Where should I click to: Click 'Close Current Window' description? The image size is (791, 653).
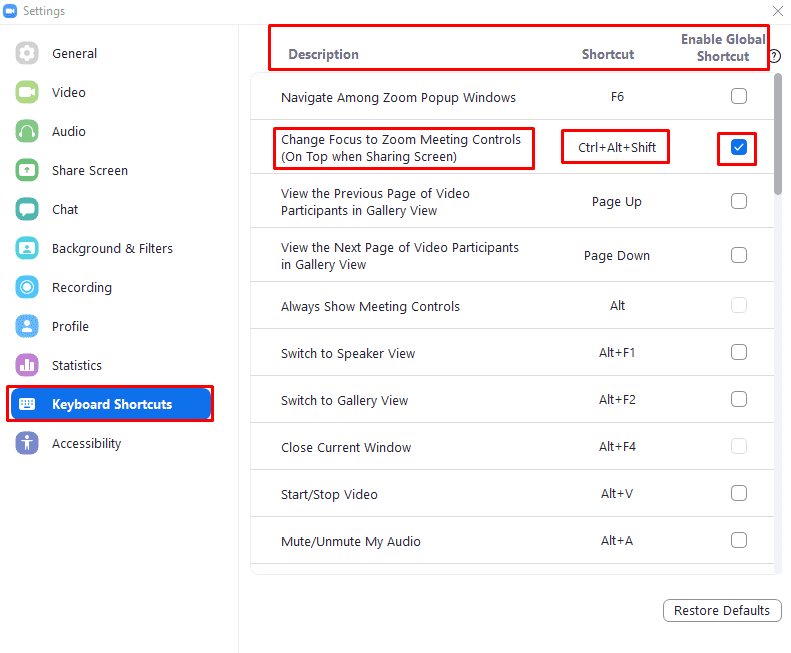coord(346,447)
